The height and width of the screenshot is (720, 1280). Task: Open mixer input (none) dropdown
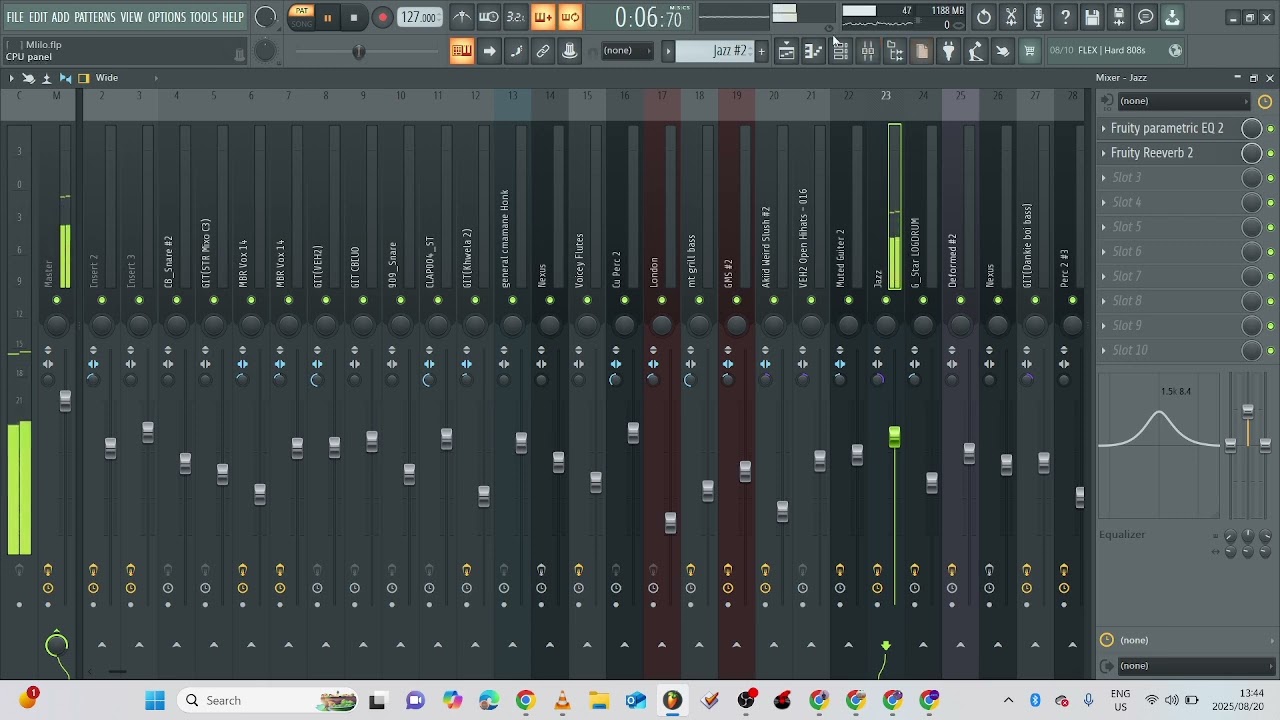1183,101
